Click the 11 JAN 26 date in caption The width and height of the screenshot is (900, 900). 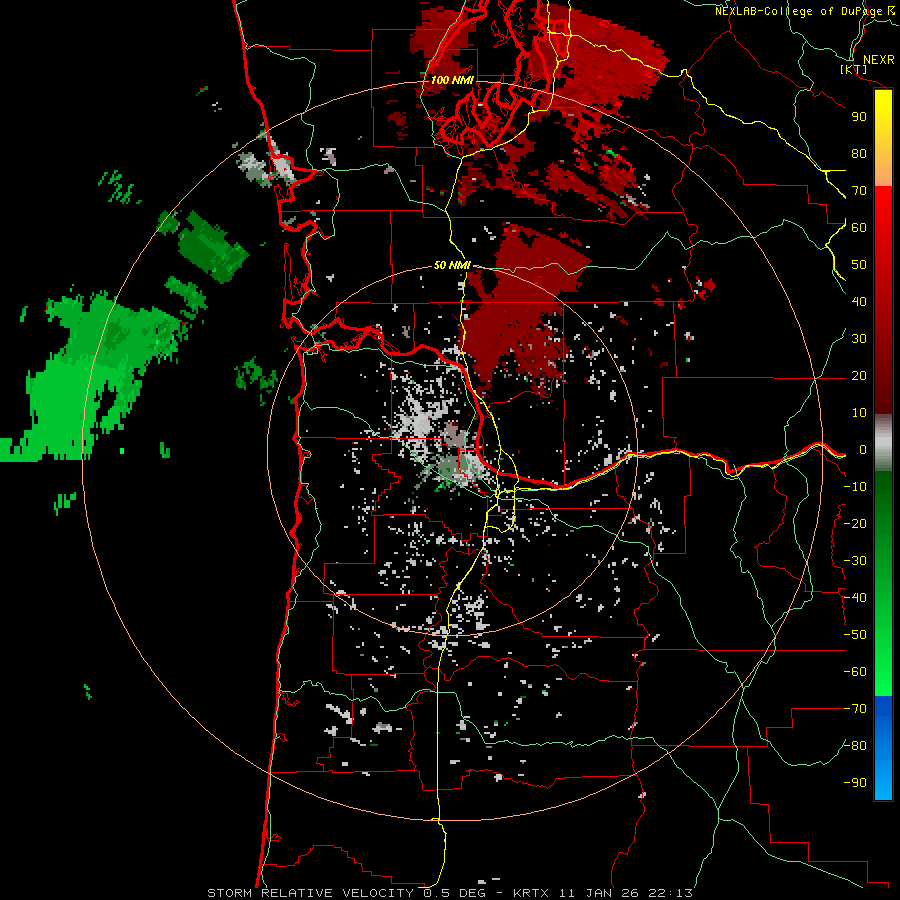(599, 893)
